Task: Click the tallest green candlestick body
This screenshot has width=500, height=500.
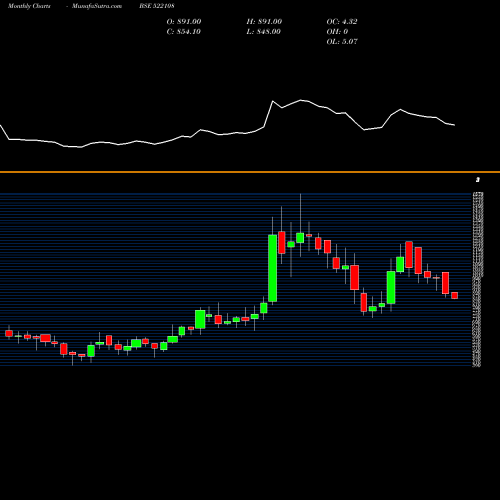Action: point(273,268)
